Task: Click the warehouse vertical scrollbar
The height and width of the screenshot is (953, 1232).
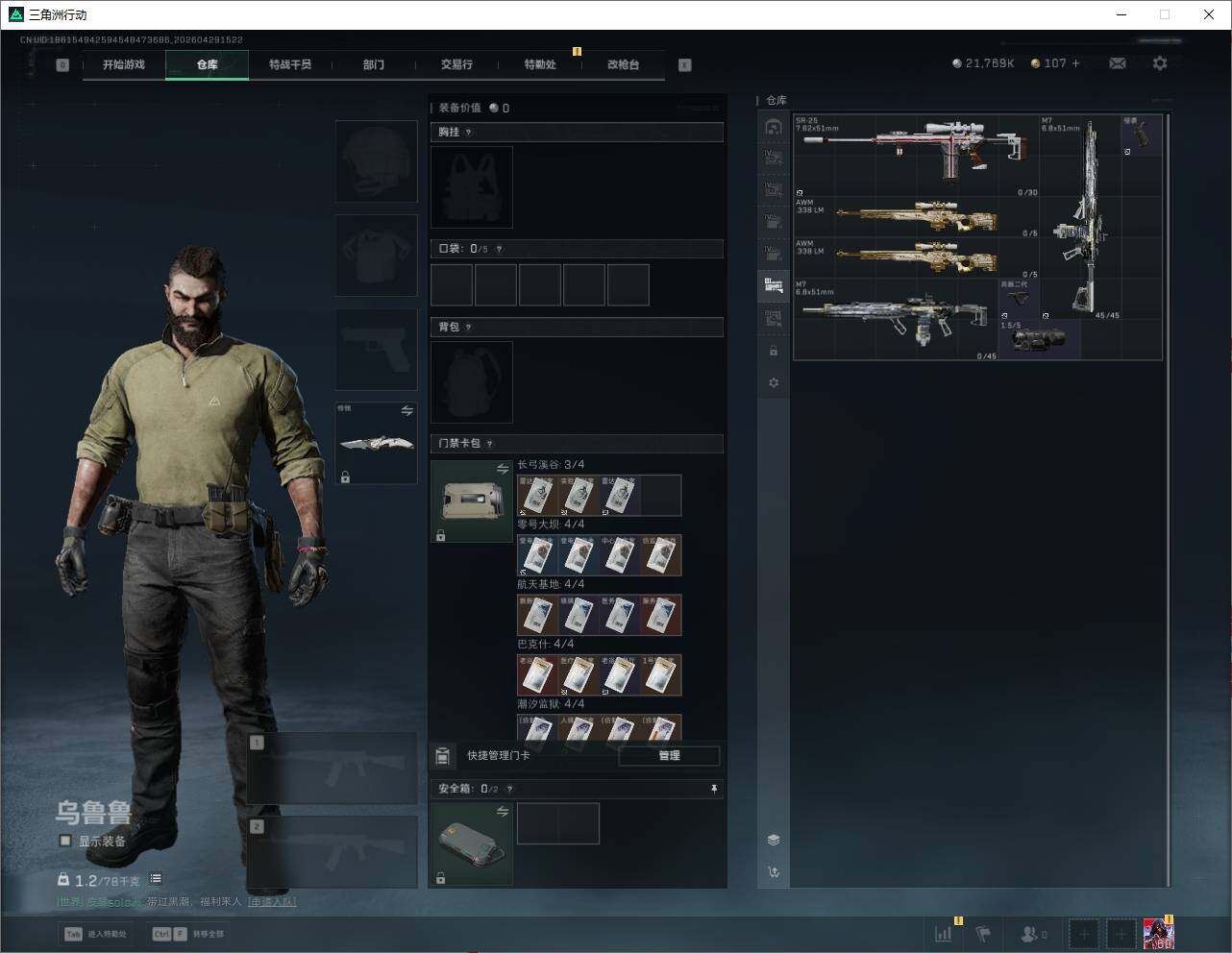Action: [x=1169, y=500]
